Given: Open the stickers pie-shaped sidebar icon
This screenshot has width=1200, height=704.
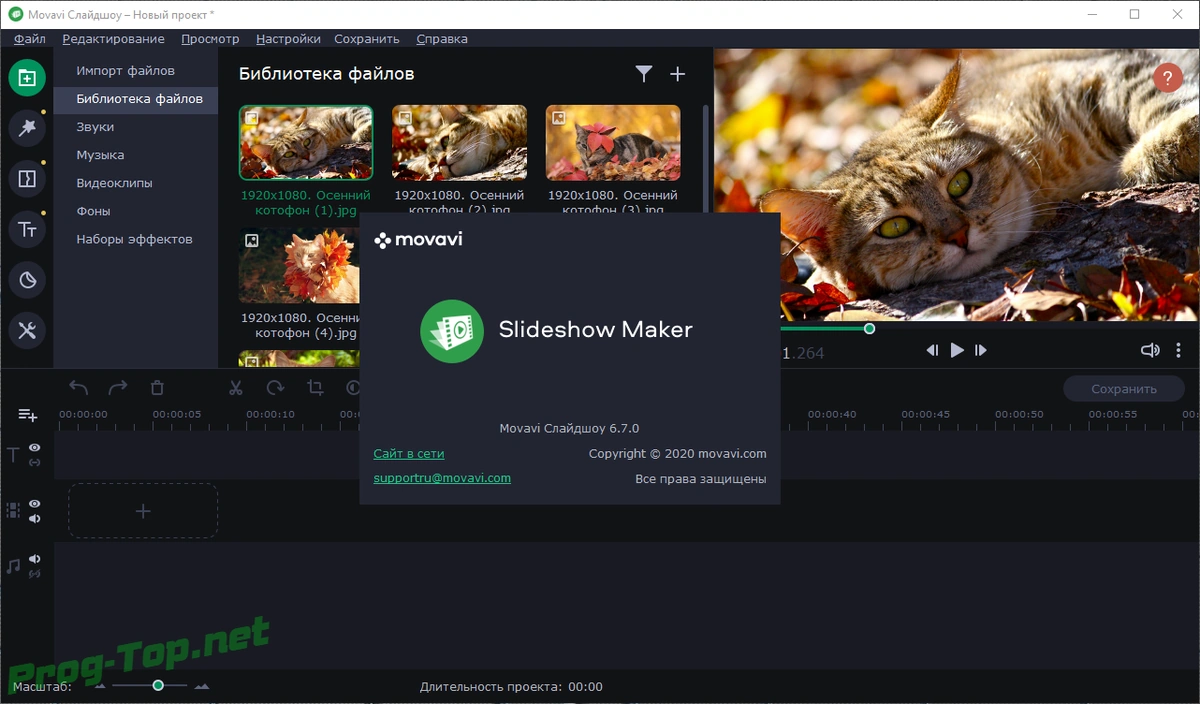Looking at the screenshot, I should point(27,280).
